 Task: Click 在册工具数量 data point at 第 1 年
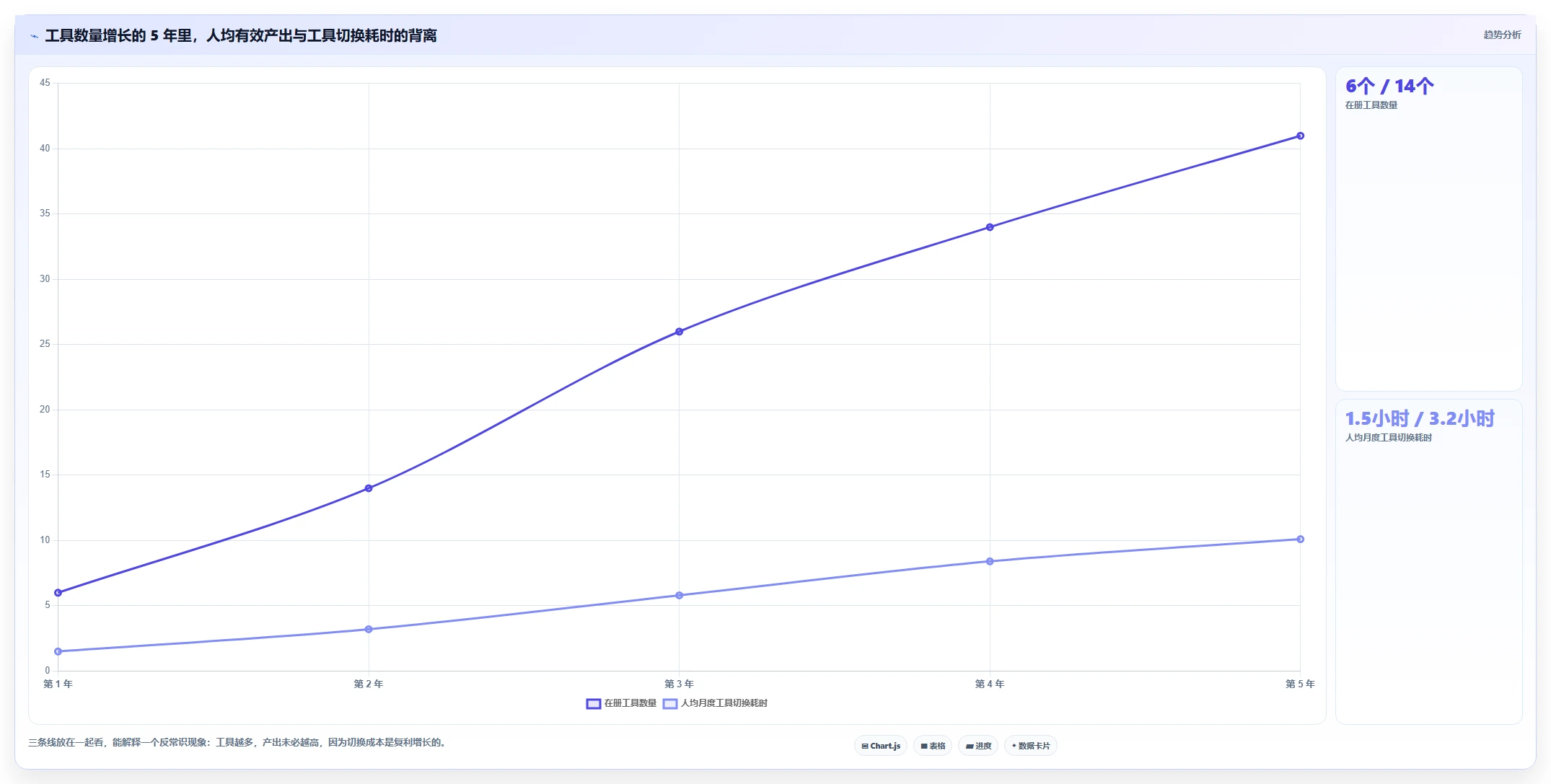[58, 593]
